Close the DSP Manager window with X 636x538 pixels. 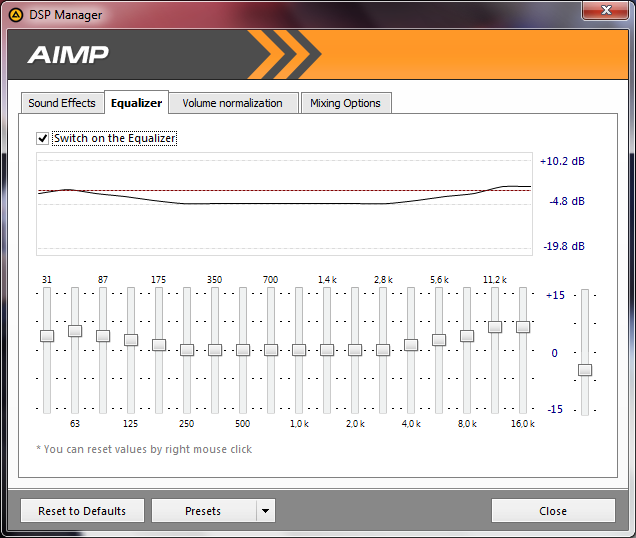click(x=606, y=10)
